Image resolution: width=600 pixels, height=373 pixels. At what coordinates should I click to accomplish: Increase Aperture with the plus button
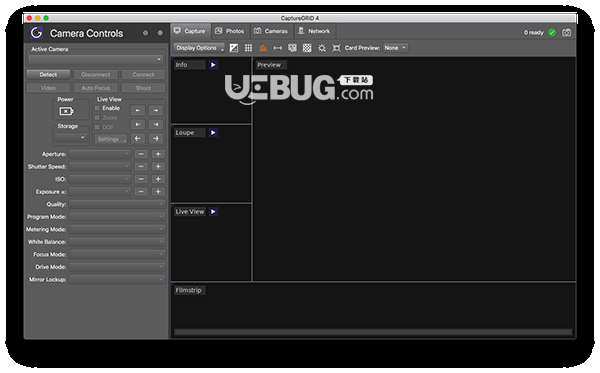158,154
